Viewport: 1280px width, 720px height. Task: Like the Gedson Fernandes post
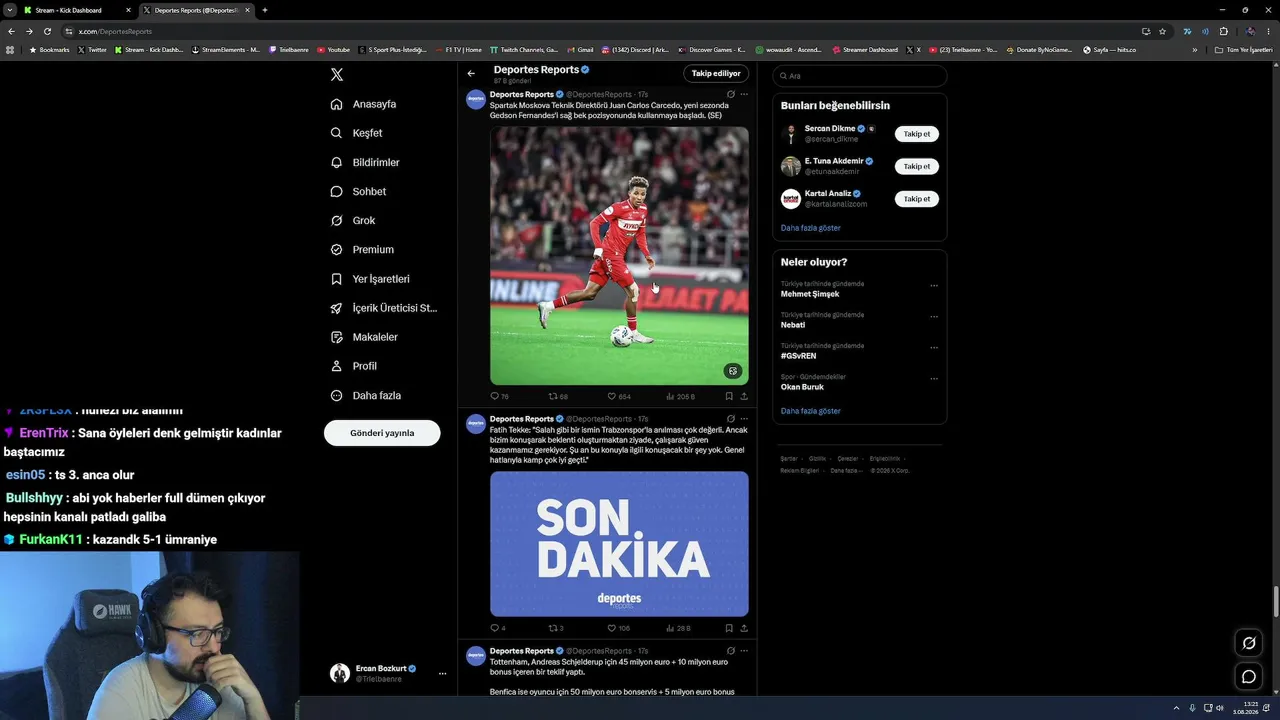619,397
